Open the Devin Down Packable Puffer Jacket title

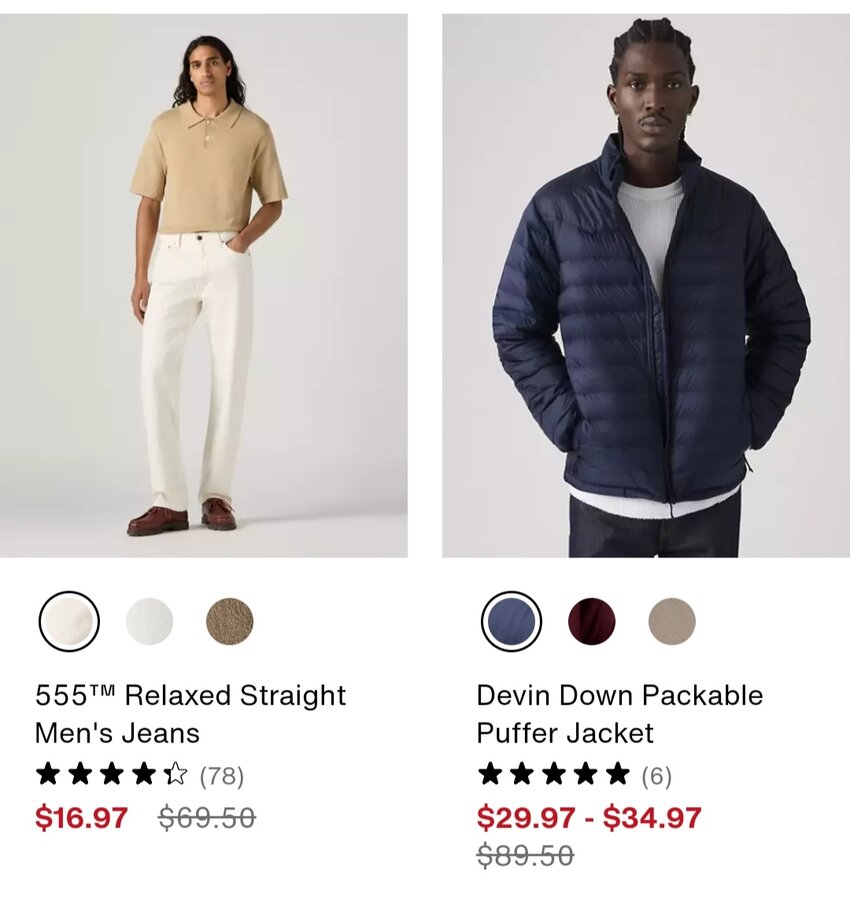(620, 714)
